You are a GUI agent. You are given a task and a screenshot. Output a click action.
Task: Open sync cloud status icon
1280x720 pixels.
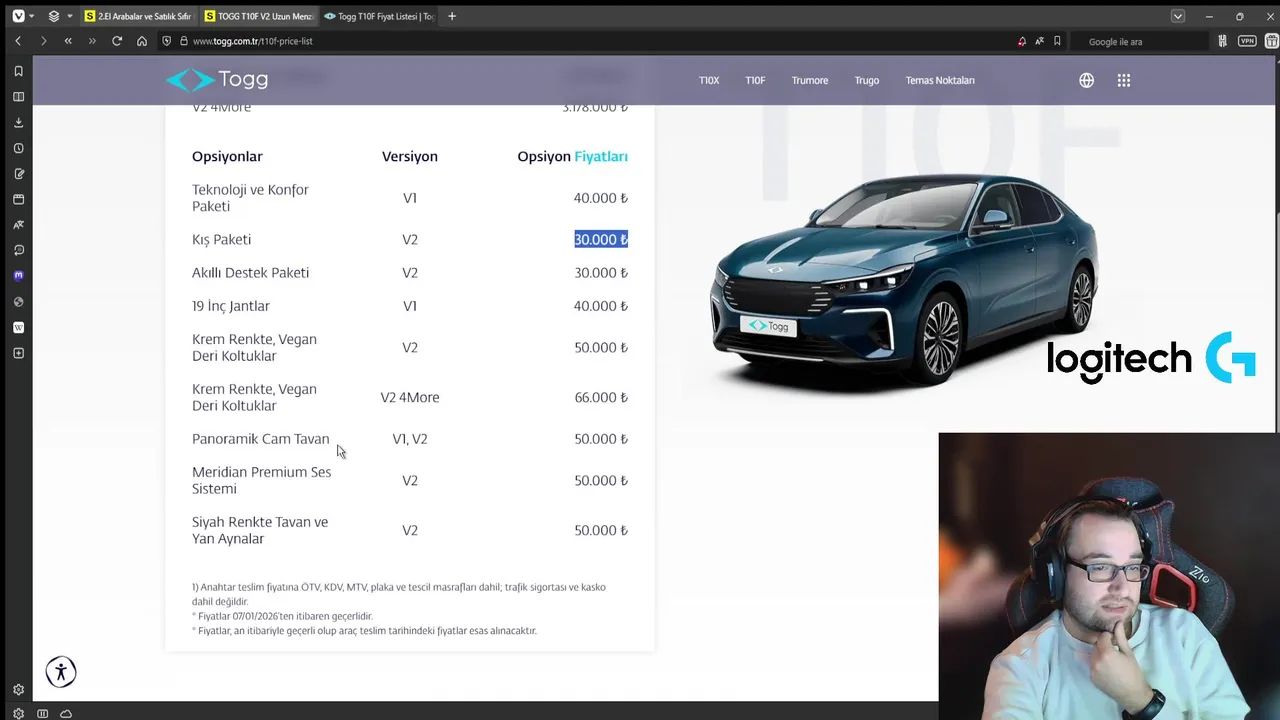point(66,713)
